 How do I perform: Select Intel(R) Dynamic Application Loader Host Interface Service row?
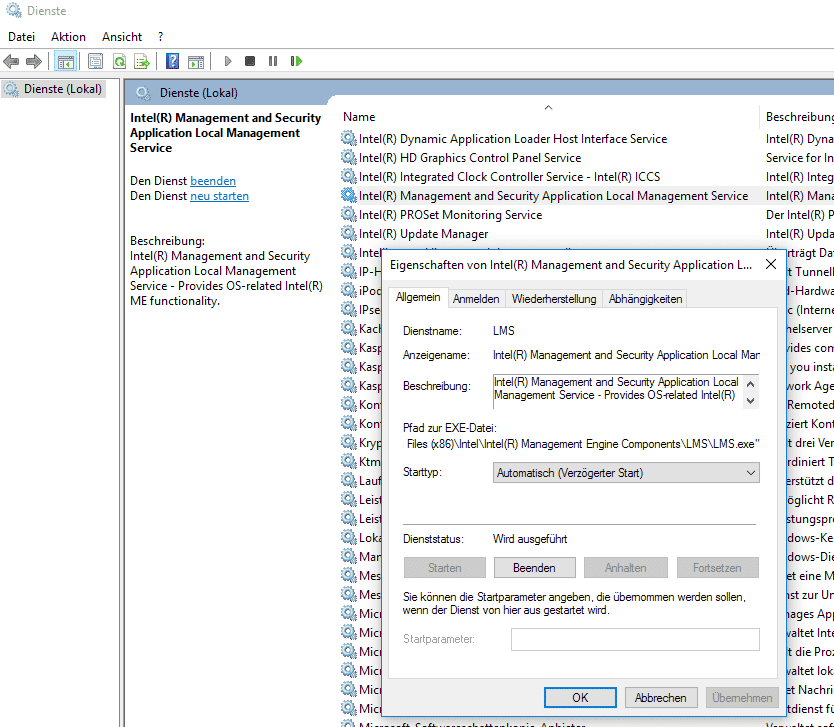point(513,139)
